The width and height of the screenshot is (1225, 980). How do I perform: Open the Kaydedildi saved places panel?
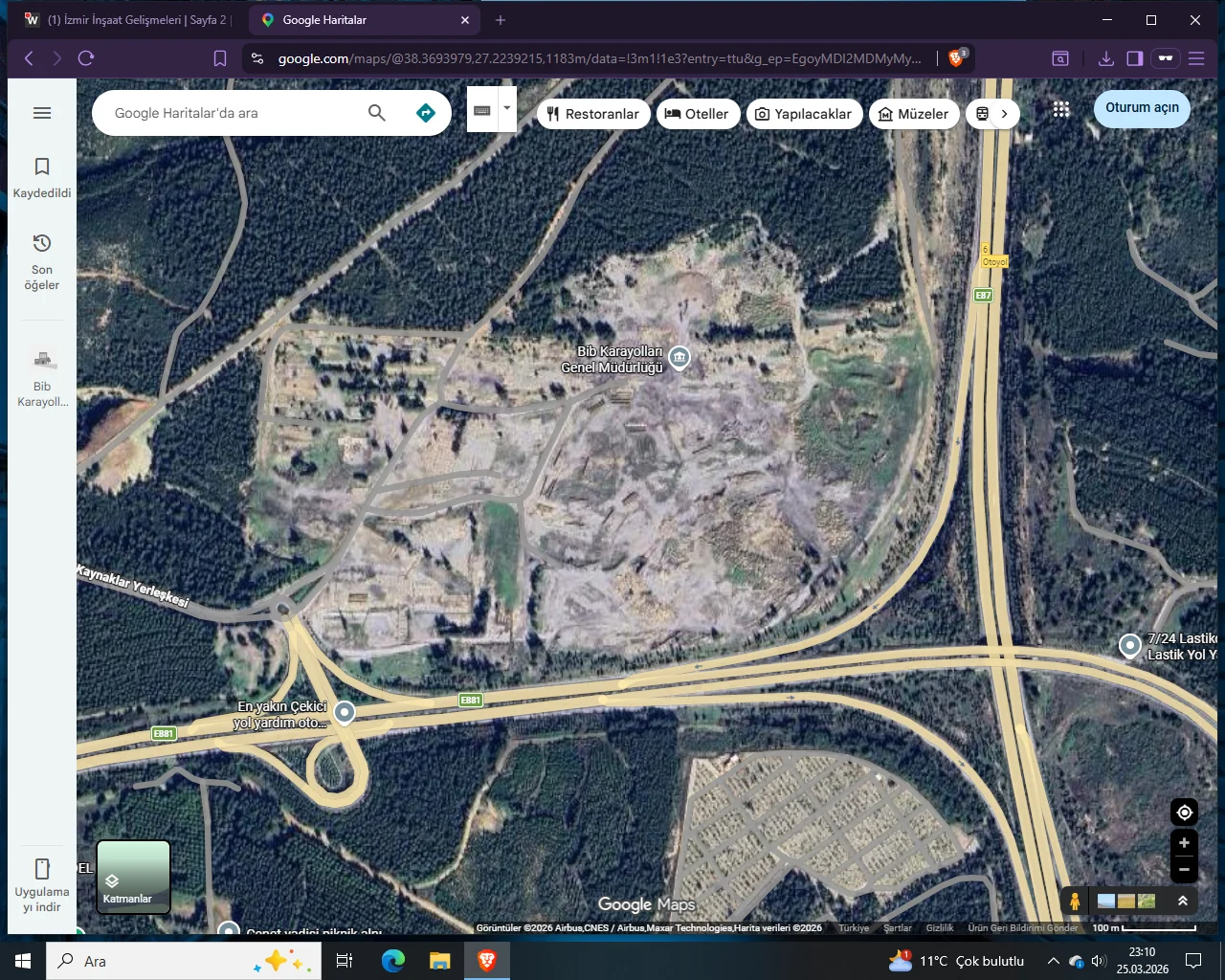tap(42, 178)
